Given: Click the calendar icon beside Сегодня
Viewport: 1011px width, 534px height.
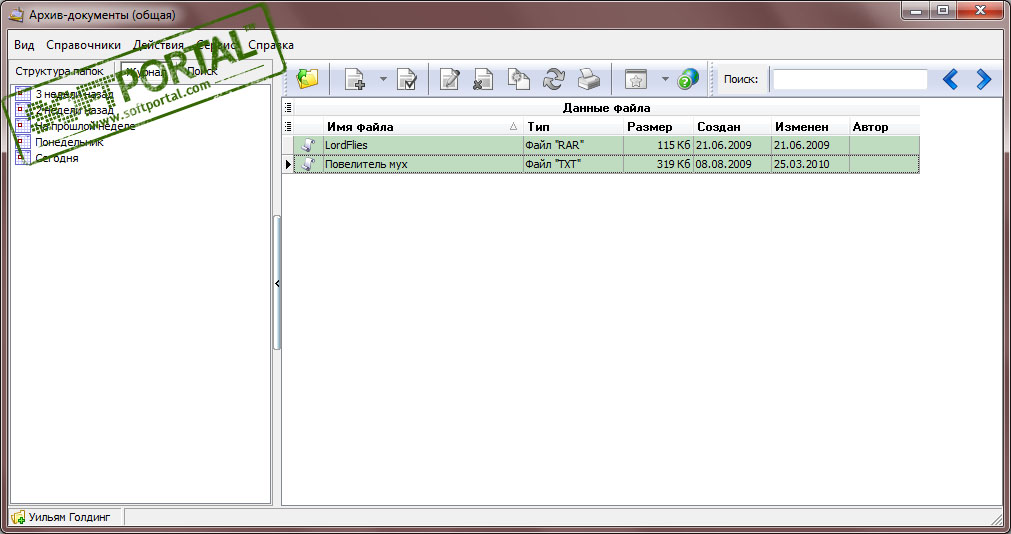Looking at the screenshot, I should [x=23, y=158].
